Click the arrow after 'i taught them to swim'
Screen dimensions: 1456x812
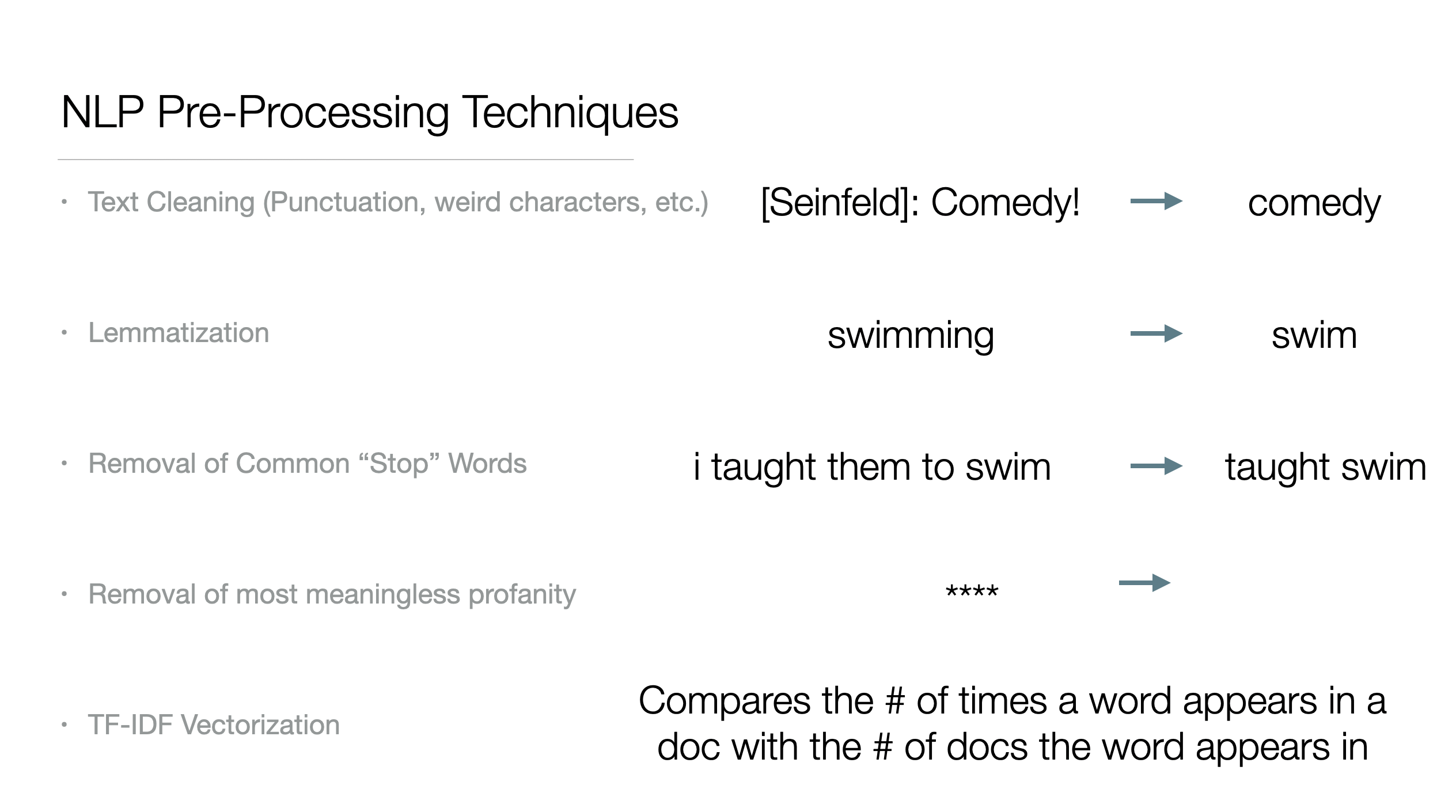pos(1156,466)
